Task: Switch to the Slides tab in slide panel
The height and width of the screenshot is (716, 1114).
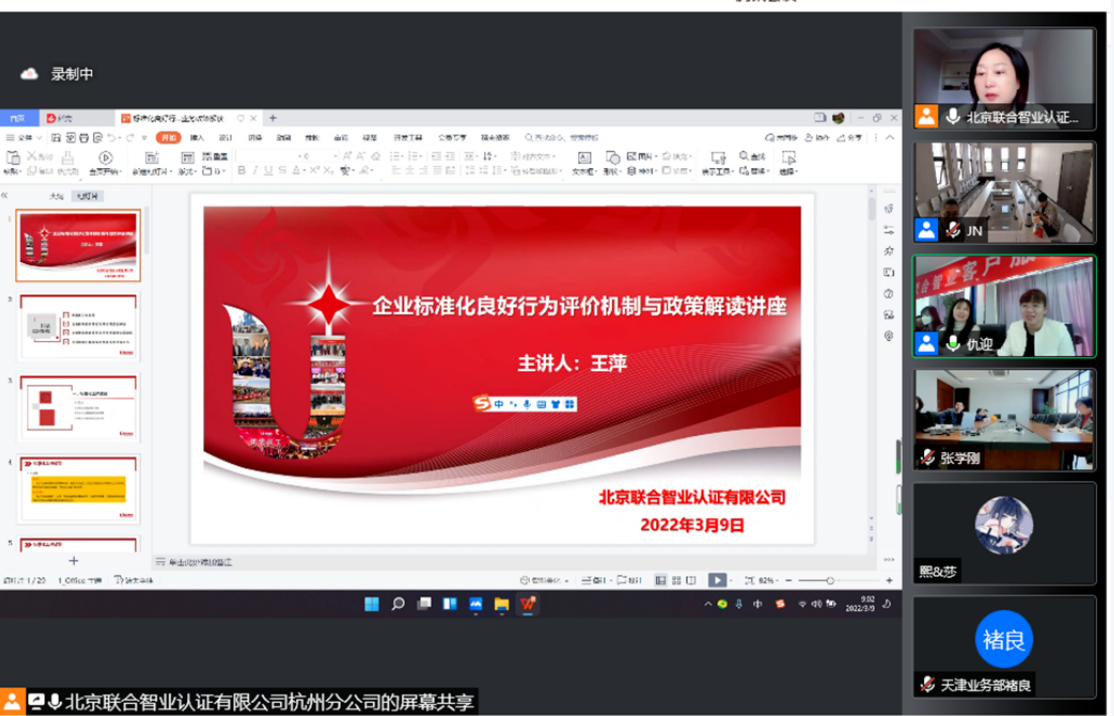Action: 87,196
